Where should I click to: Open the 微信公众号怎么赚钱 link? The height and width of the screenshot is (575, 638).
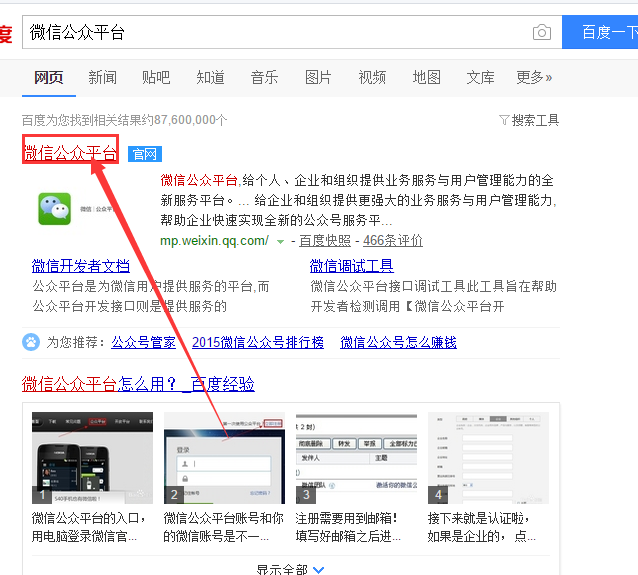coord(398,342)
